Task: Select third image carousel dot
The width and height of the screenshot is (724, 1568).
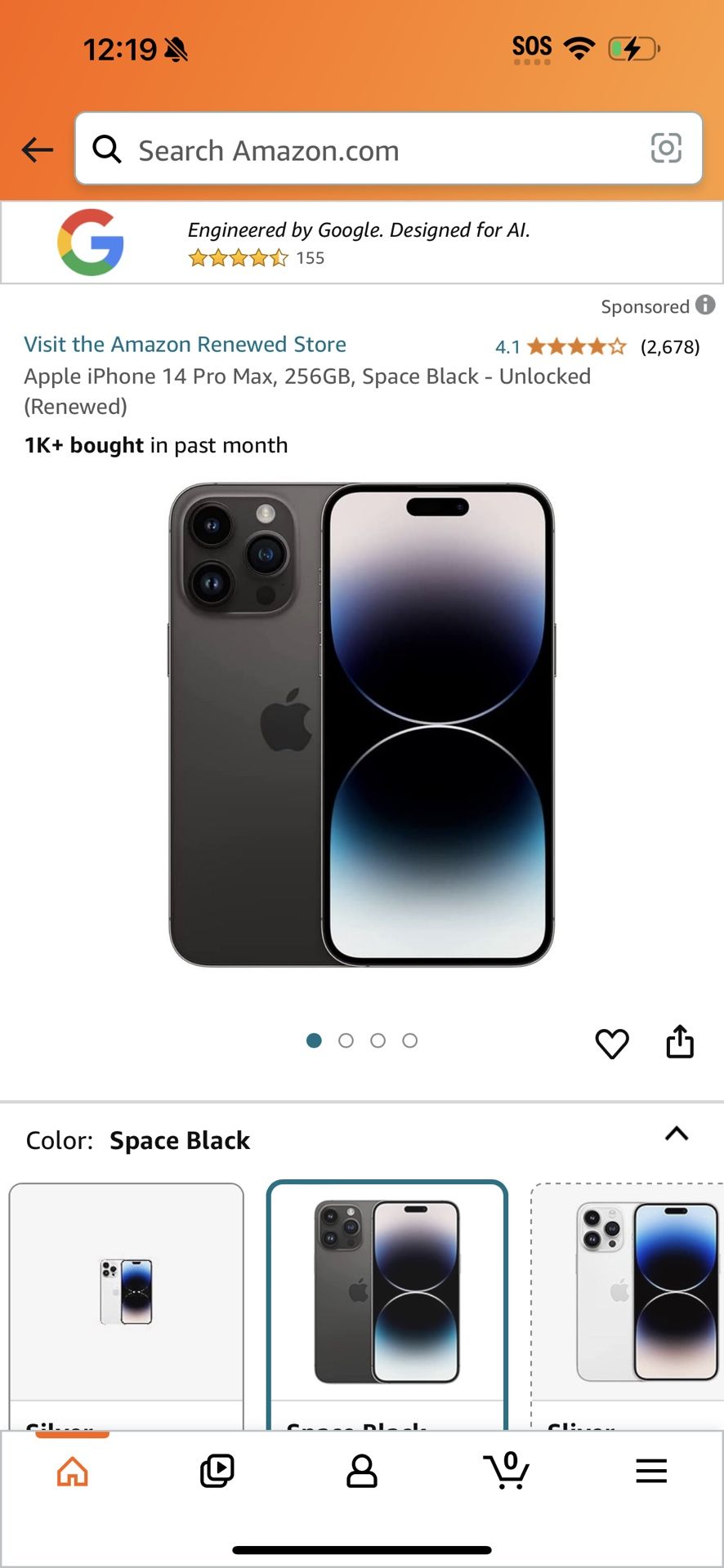Action: [x=378, y=1040]
